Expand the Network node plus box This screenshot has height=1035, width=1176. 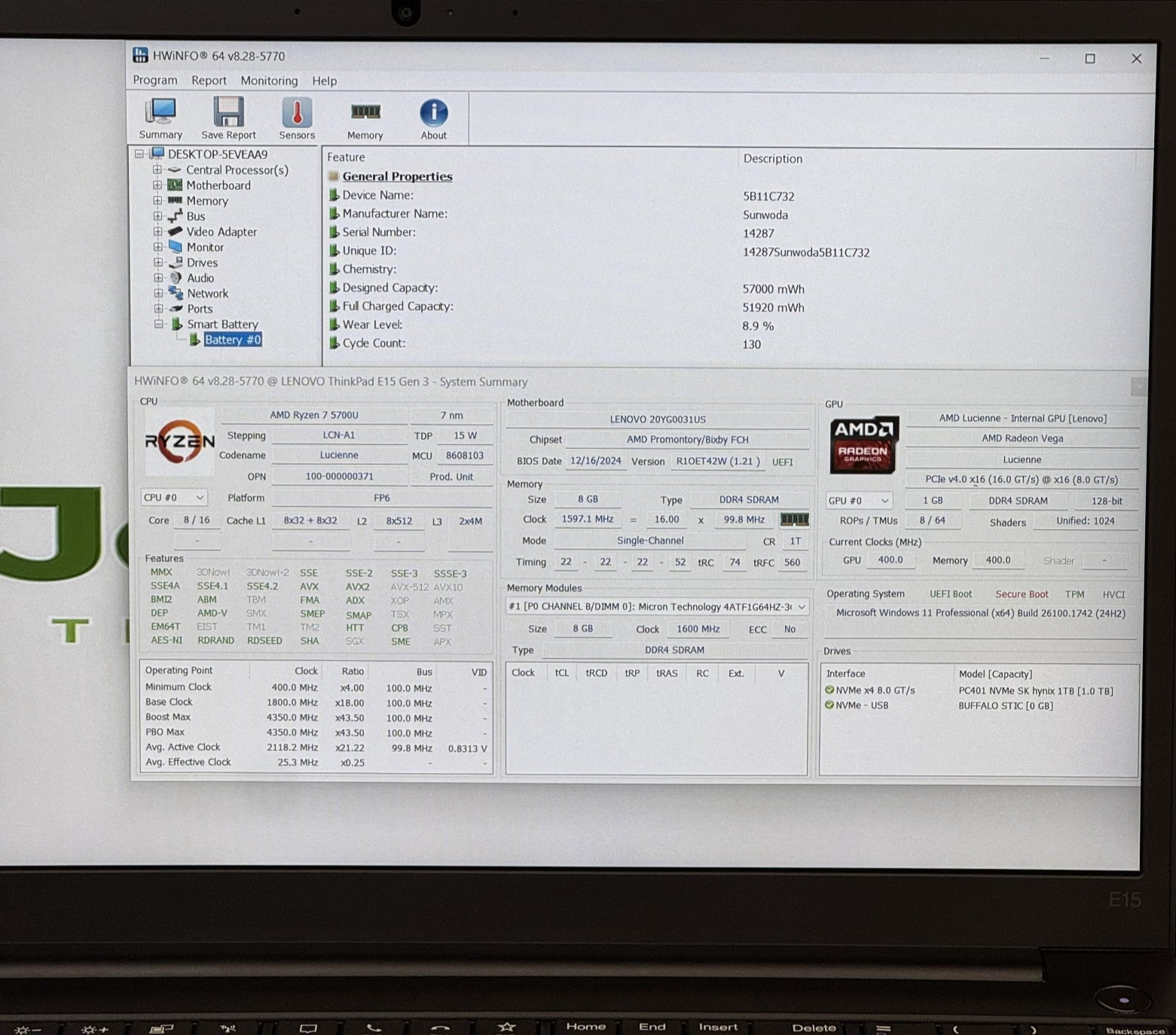pos(157,294)
